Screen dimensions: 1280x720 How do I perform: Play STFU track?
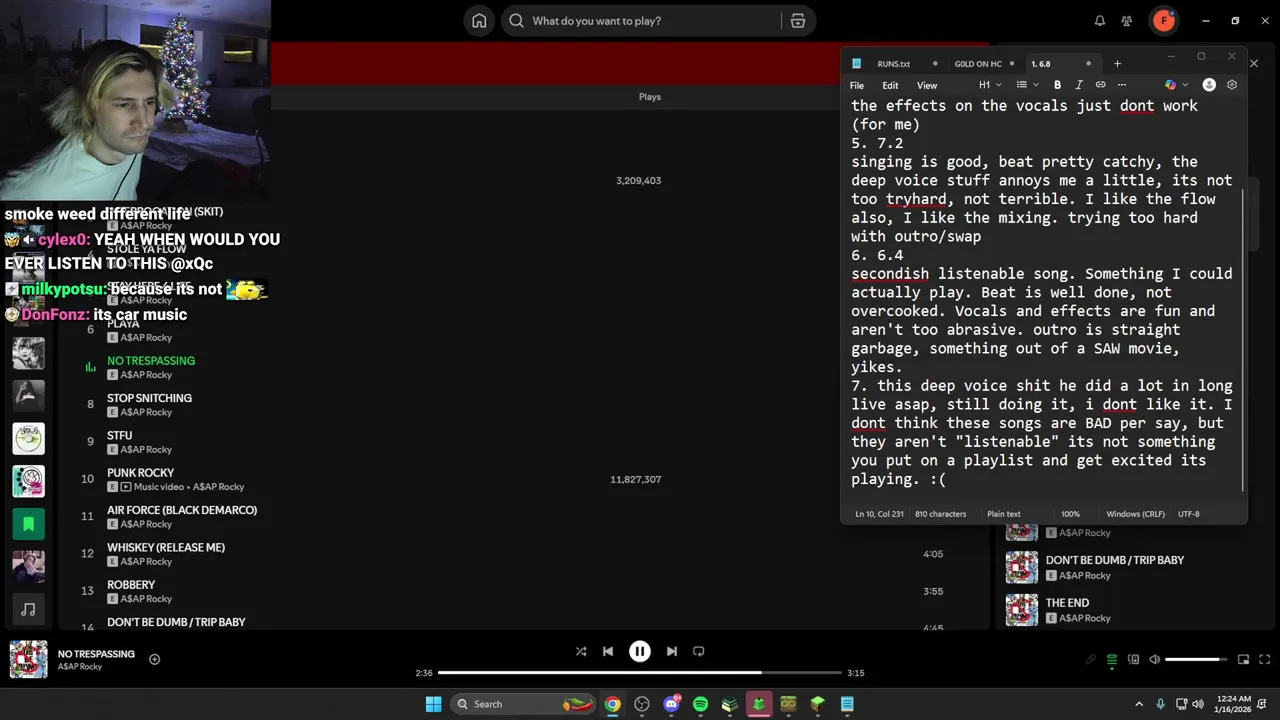[x=119, y=436]
